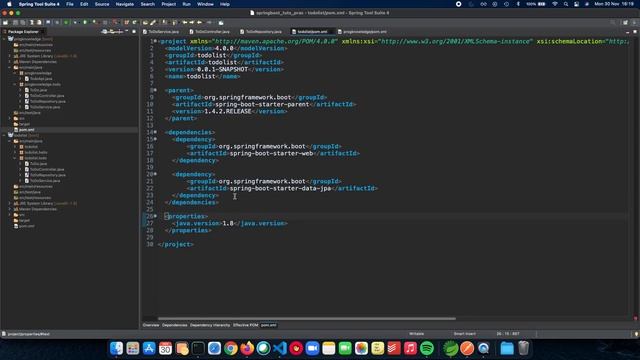Click the tip lightbulb icon in status bar
The image size is (640, 360).
pos(636,334)
